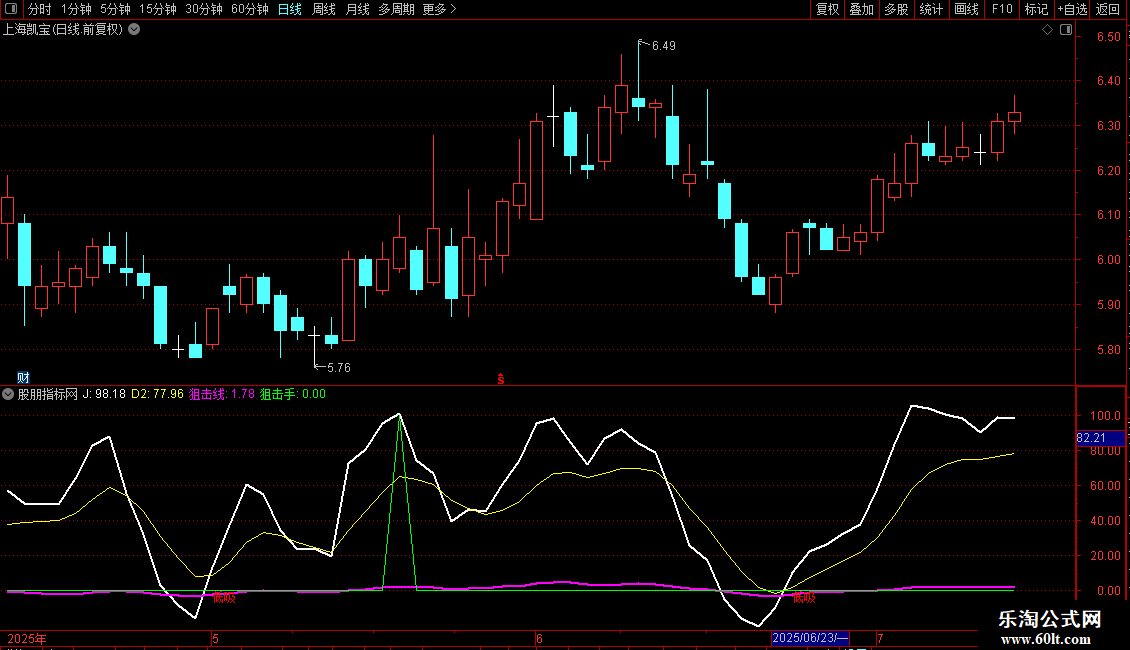Activate the 画线 drawing tools

click(x=966, y=9)
